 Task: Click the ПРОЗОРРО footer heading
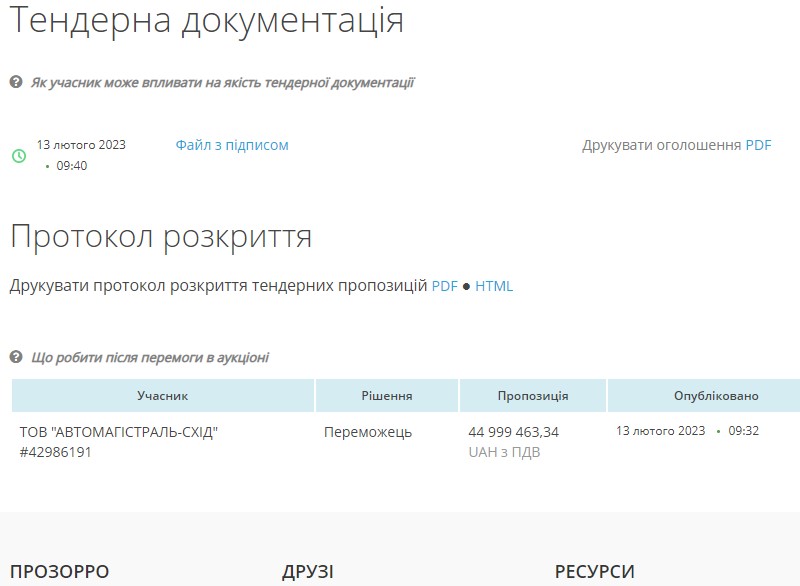click(60, 572)
